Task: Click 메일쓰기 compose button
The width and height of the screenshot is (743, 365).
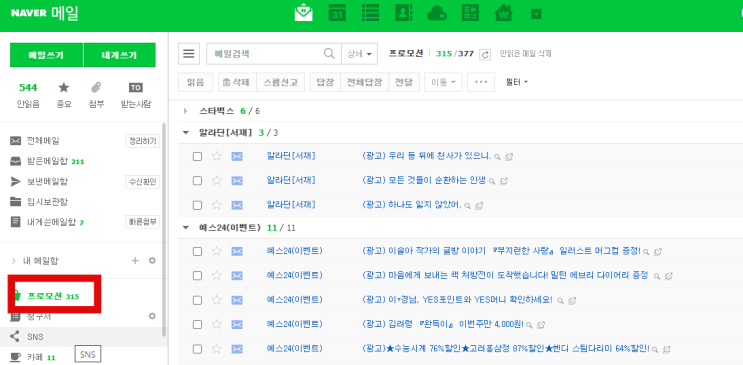Action: 46,55
